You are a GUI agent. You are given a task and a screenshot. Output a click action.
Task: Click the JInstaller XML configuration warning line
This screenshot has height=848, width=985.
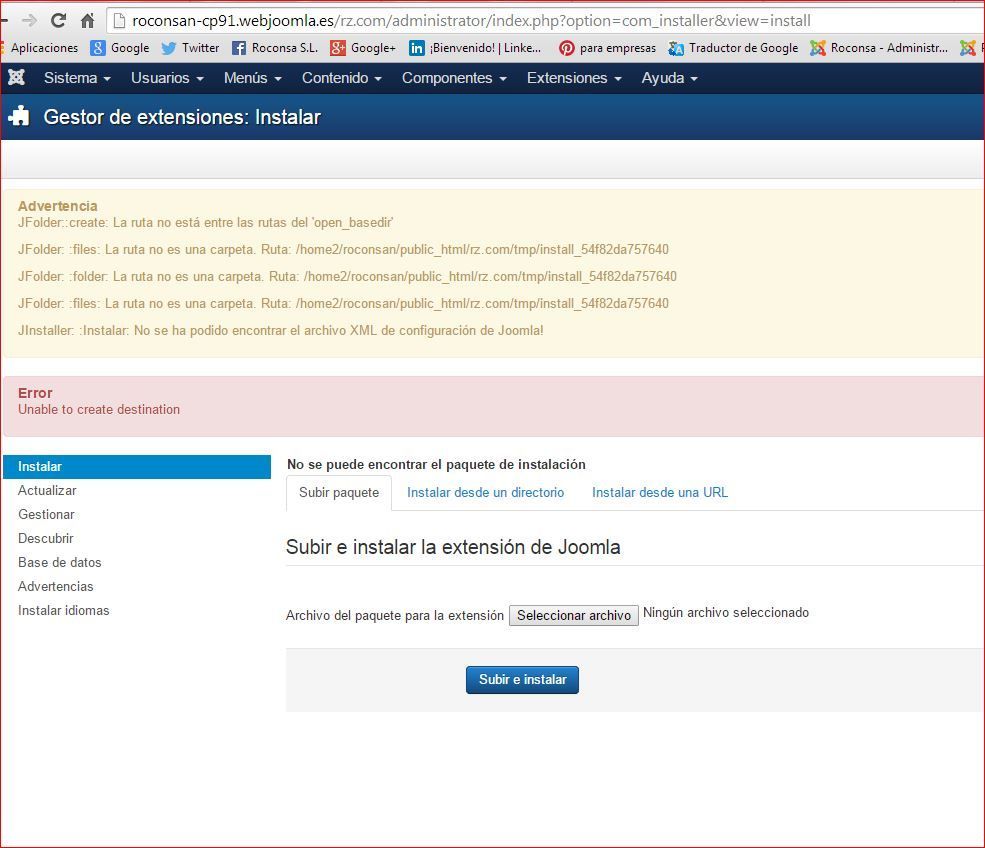[281, 330]
